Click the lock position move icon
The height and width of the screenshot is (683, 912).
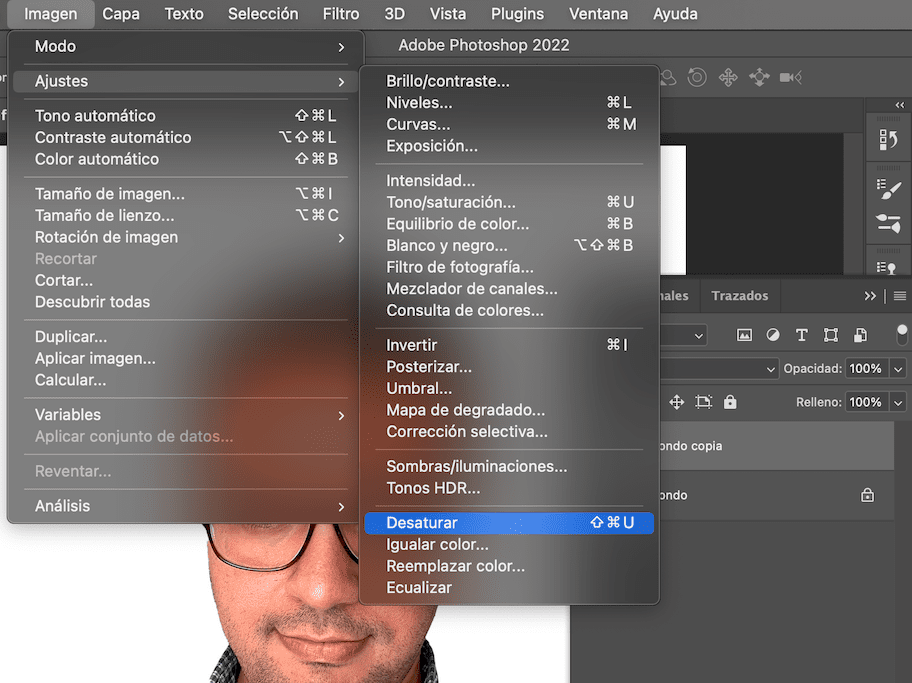pos(676,402)
